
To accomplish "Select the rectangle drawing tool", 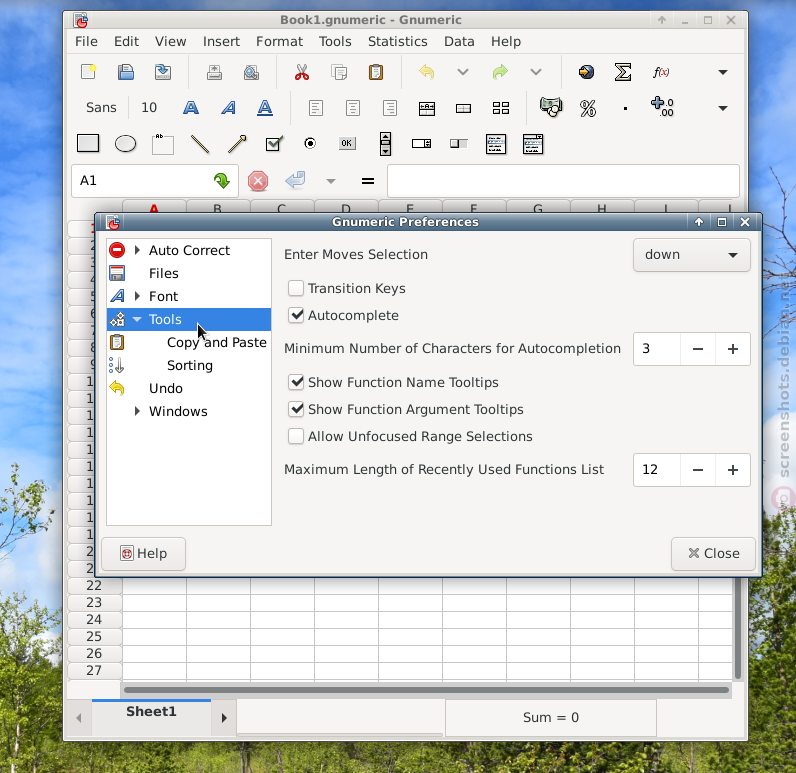I will (88, 144).
